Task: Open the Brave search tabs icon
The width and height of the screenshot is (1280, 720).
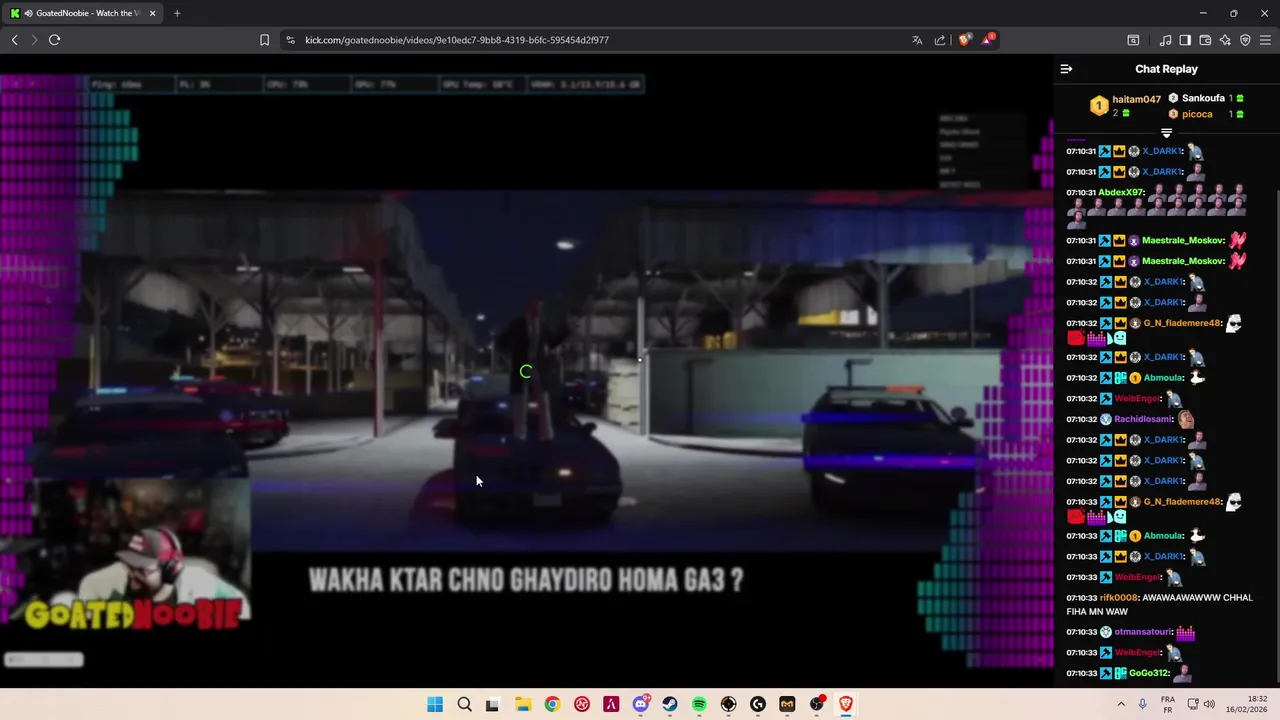Action: [x=1133, y=40]
